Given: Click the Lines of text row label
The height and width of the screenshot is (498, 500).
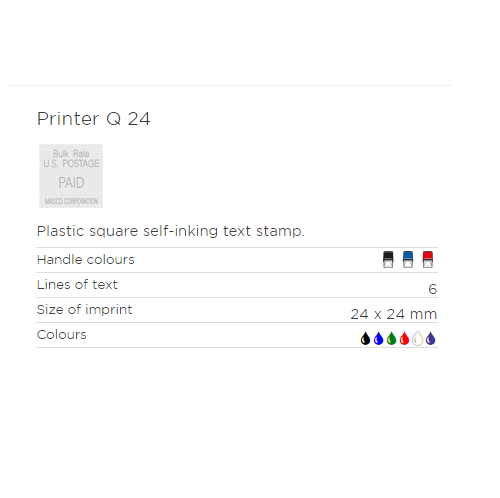Looking at the screenshot, I should coord(77,285).
